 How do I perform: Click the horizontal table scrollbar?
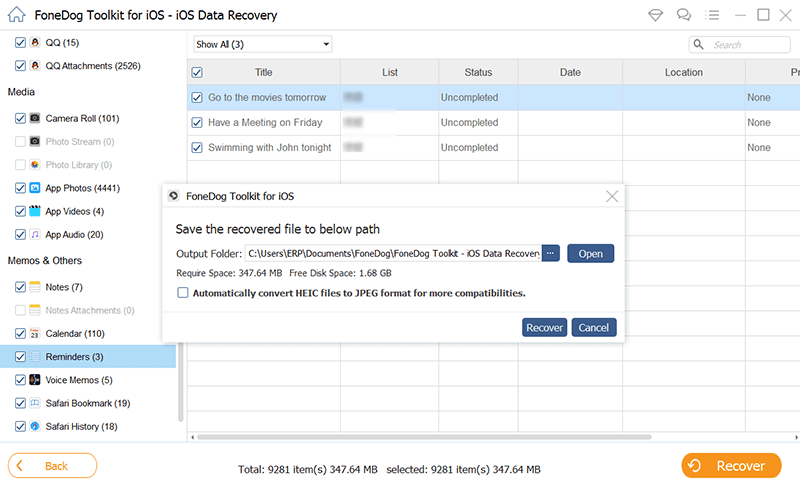point(424,437)
